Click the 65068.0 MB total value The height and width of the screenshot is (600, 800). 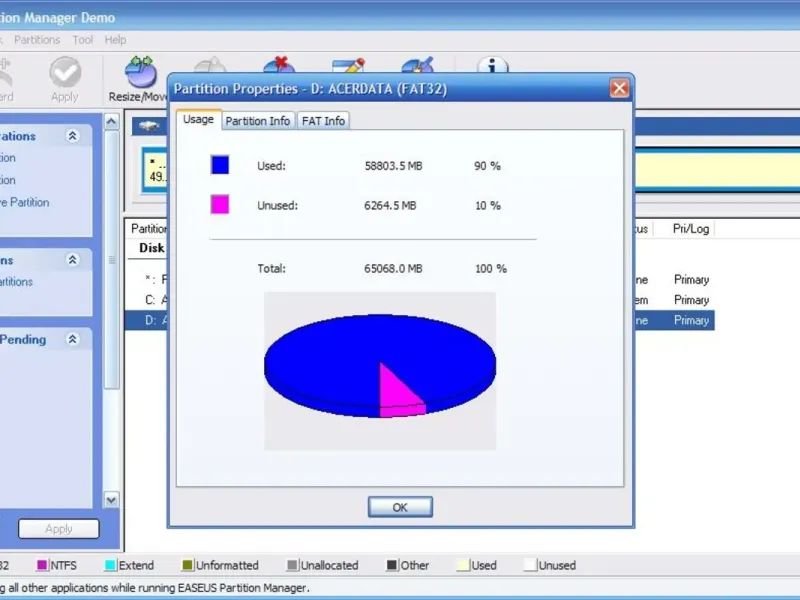tap(393, 268)
